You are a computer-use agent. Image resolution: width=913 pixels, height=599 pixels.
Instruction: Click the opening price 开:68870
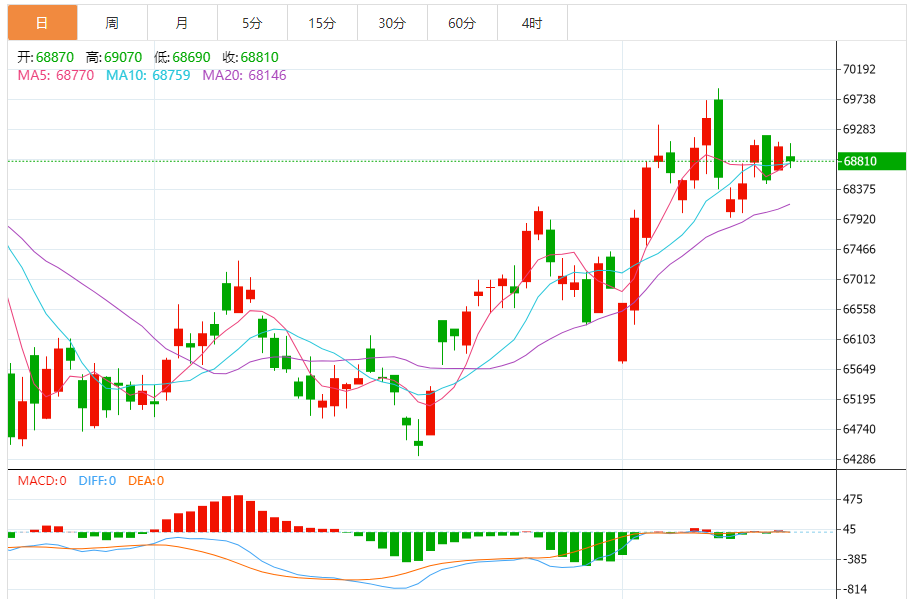[45, 57]
